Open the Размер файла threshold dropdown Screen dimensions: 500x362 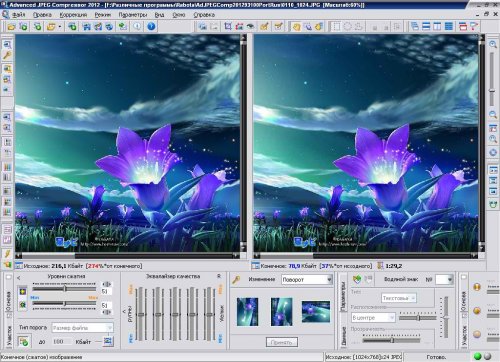coord(83,328)
